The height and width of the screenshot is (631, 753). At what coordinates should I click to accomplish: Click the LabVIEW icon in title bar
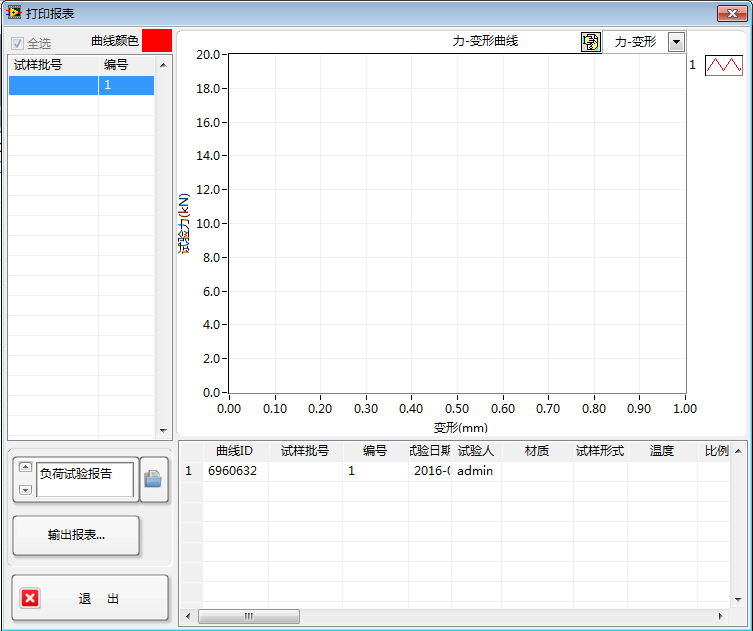pyautogui.click(x=14, y=13)
